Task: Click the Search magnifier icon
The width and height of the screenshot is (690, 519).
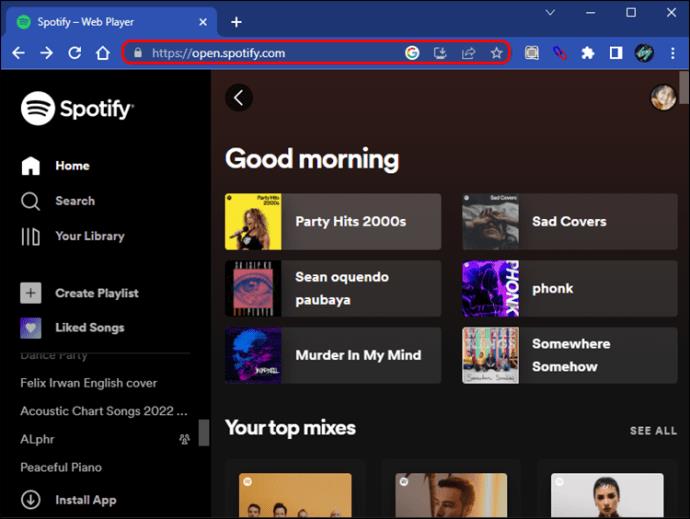Action: pos(30,201)
